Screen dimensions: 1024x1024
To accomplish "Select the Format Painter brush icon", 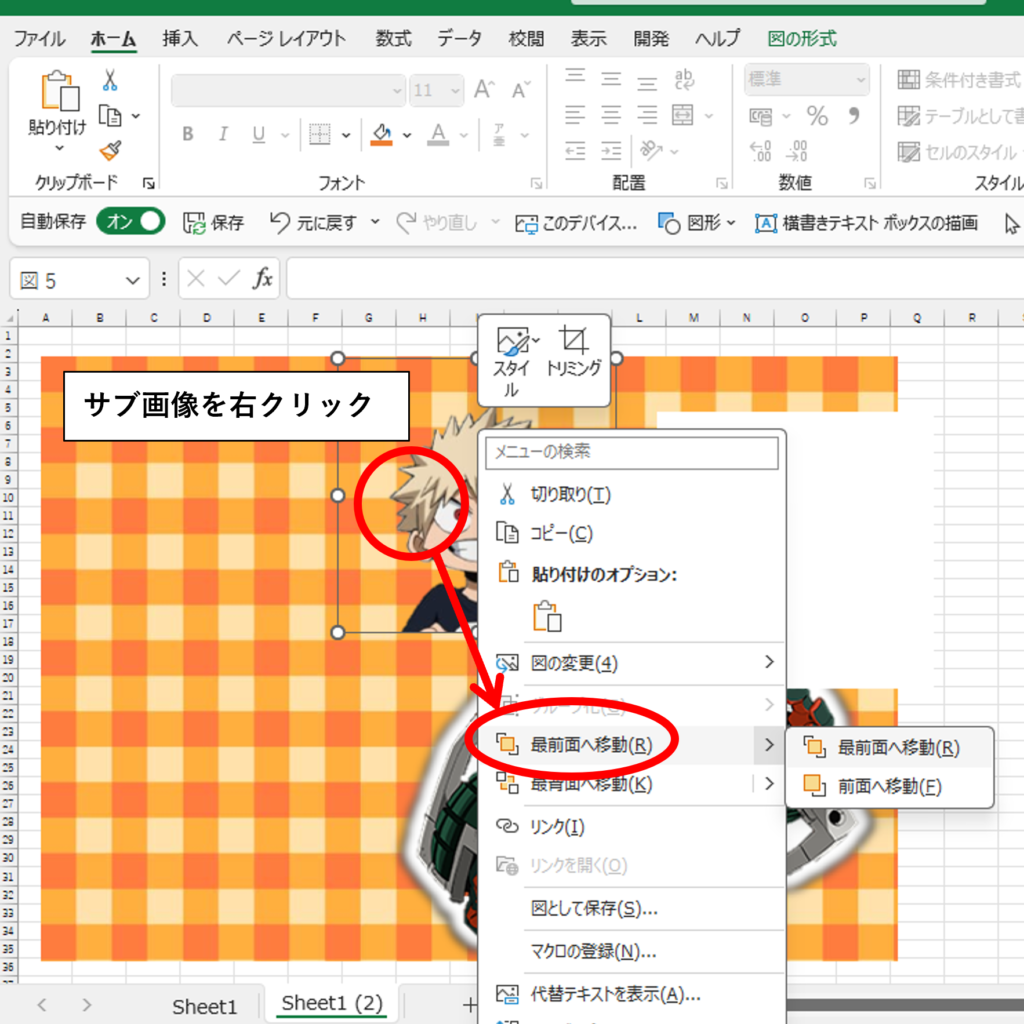I will point(110,151).
